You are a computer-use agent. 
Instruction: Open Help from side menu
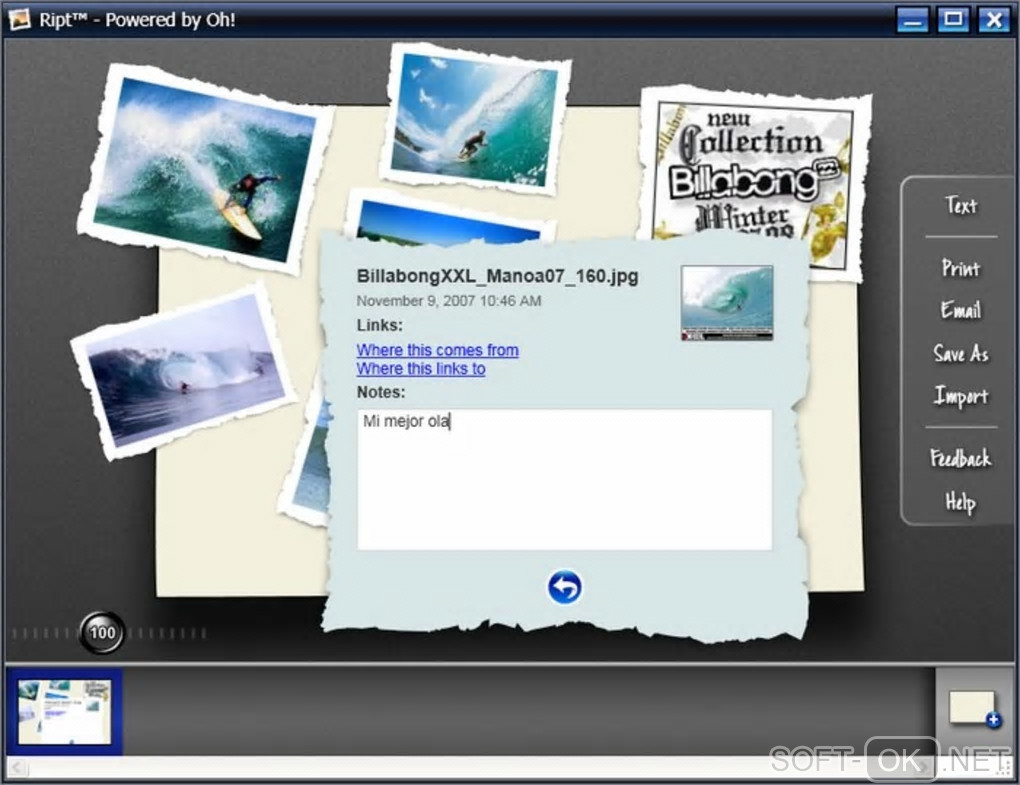point(960,502)
